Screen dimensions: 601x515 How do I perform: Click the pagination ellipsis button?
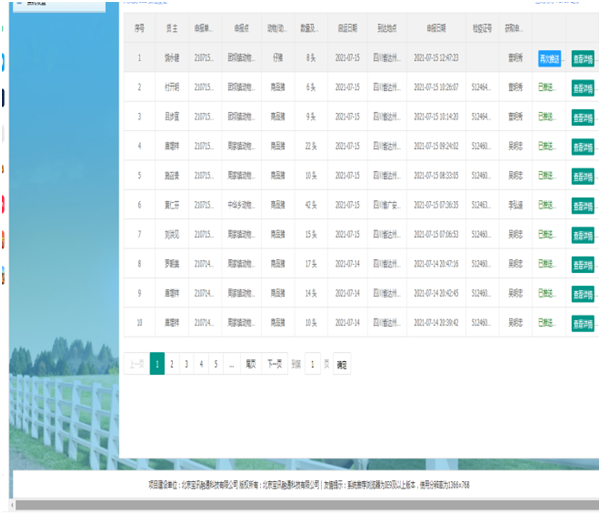231,365
